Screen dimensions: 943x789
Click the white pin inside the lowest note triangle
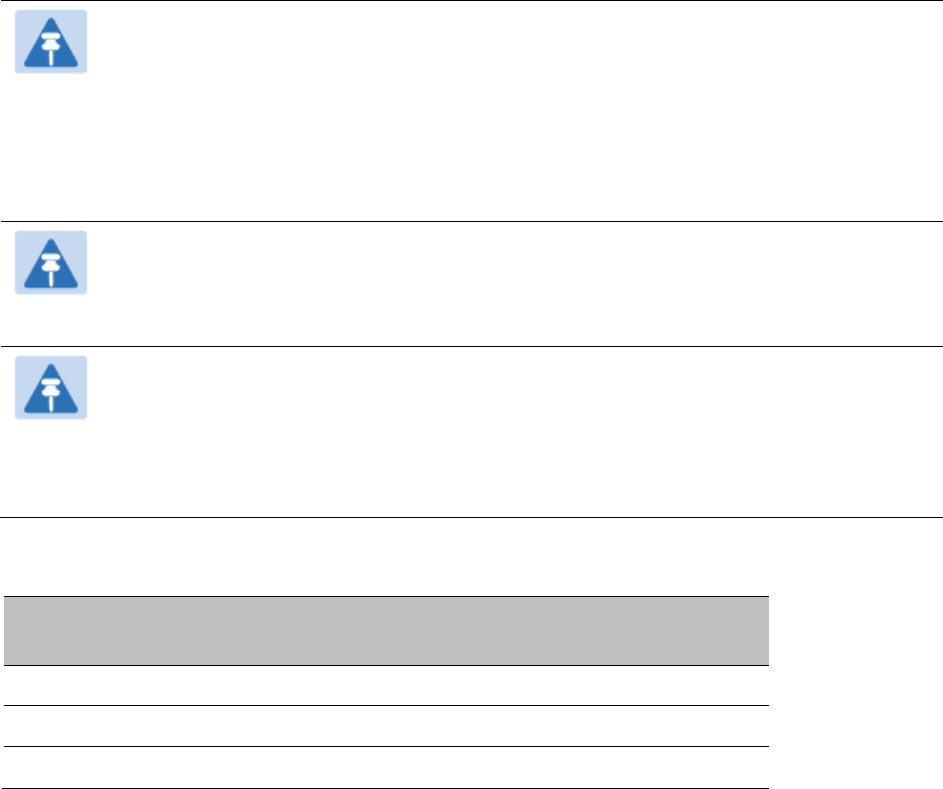51,393
